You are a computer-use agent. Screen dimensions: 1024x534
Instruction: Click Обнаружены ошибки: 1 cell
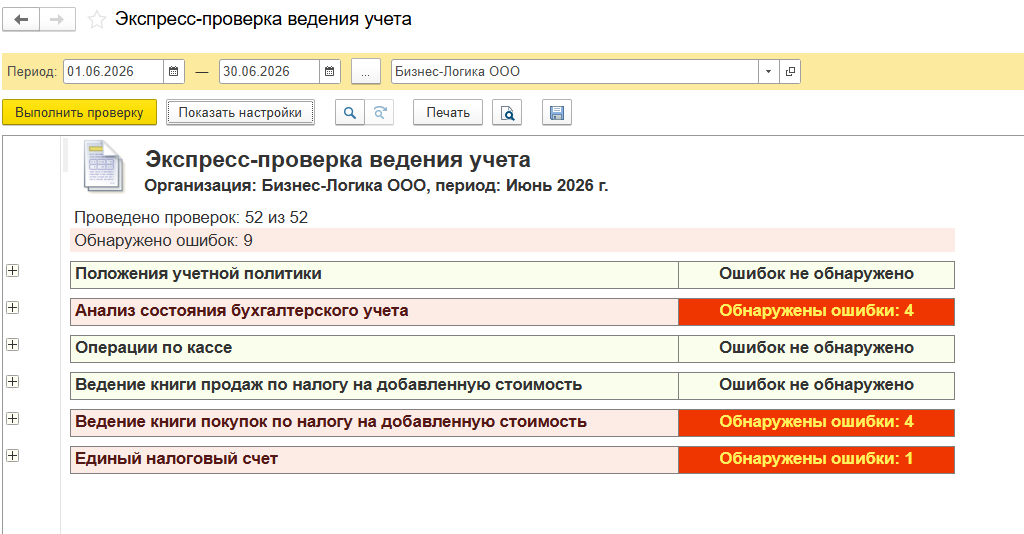[816, 460]
